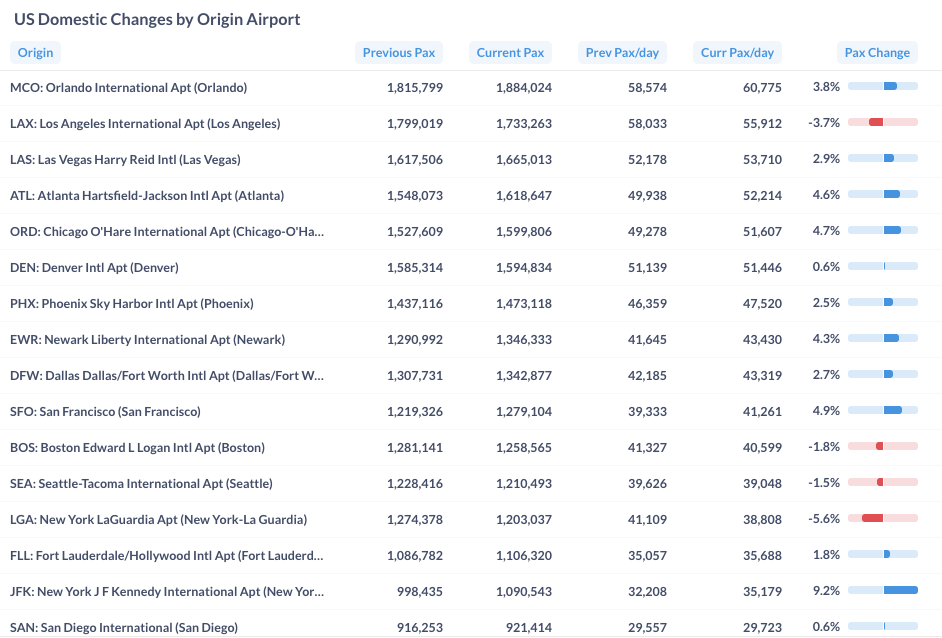This screenshot has width=942, height=638.
Task: Select EWR Newark Liberty current pax 1,346,333
Action: 523,340
